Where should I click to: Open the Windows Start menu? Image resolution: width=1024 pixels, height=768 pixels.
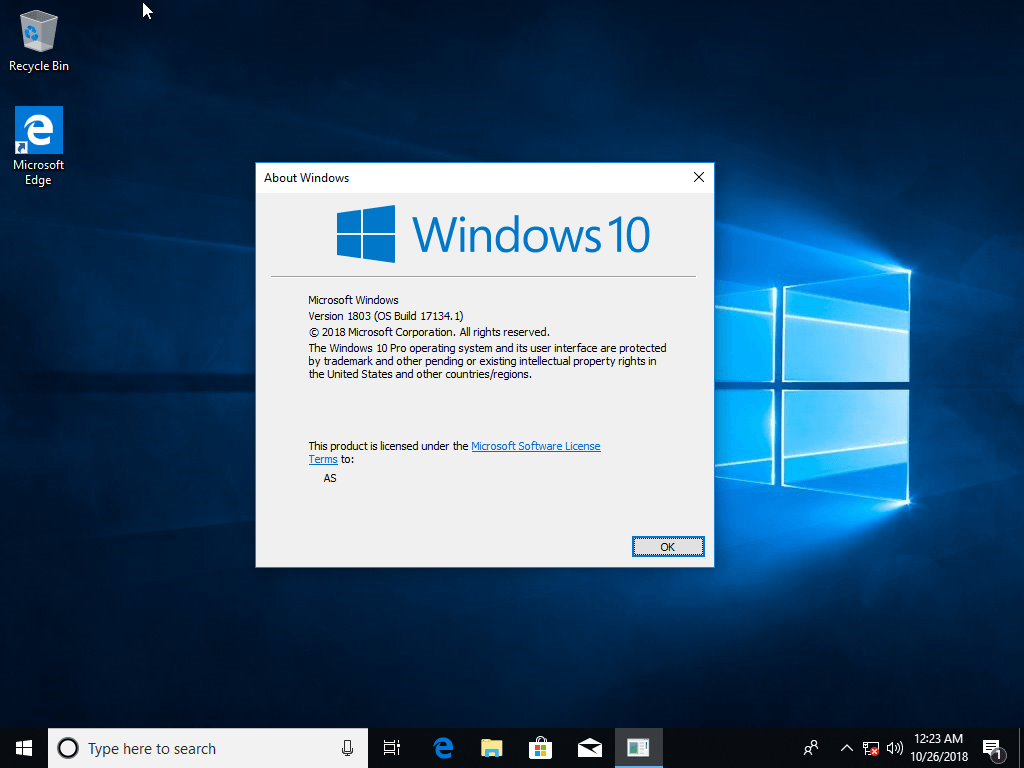pyautogui.click(x=24, y=748)
